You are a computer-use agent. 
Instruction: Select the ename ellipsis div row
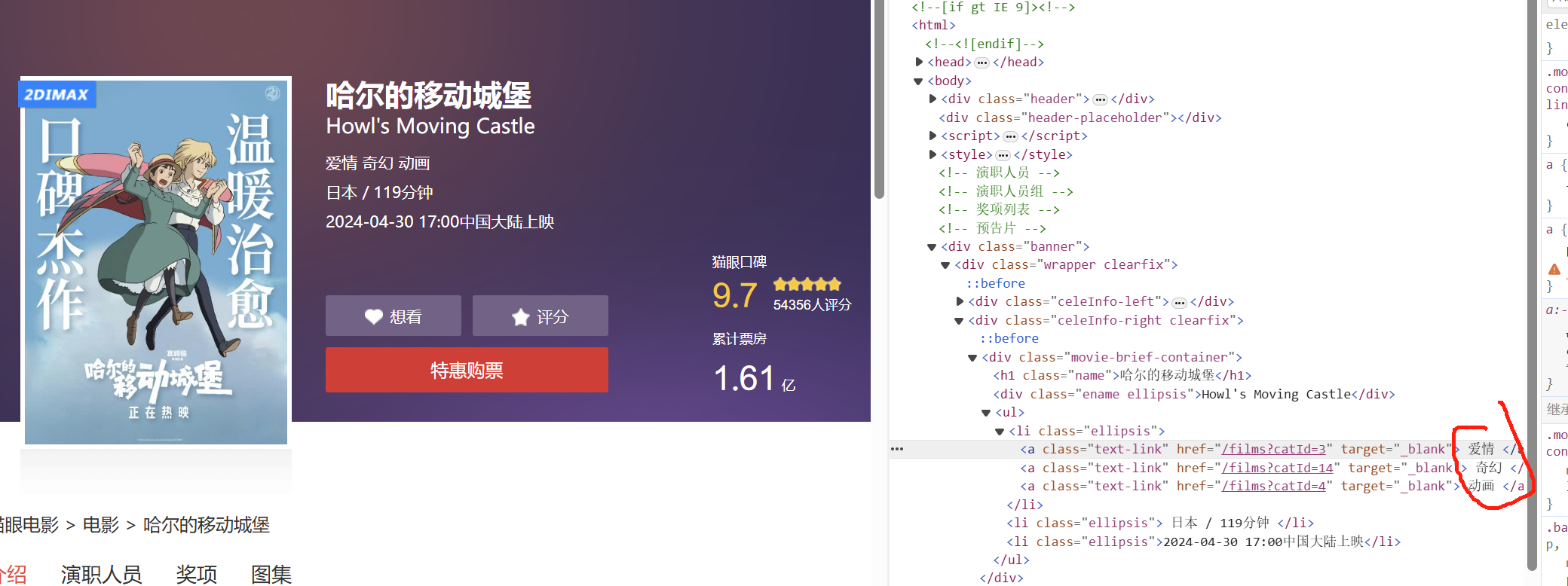tap(1193, 394)
